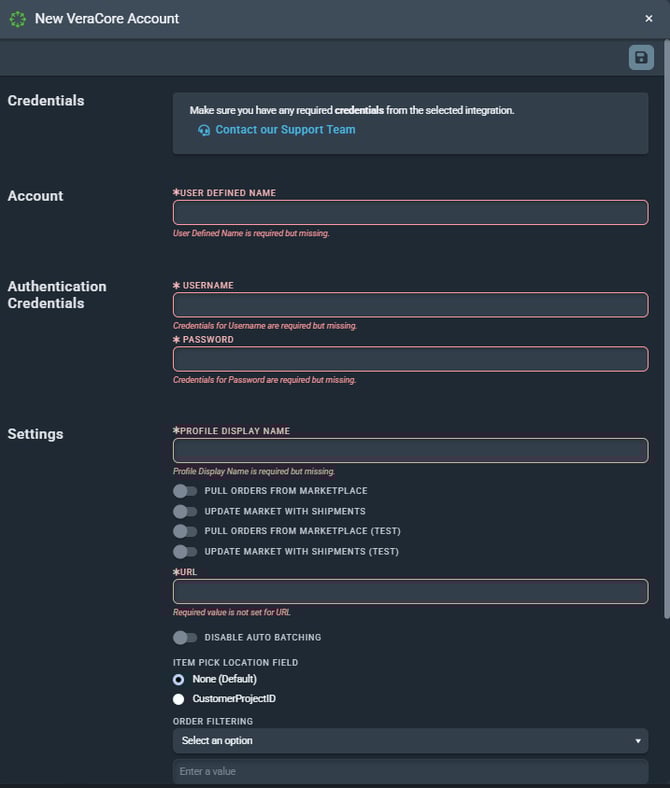The height and width of the screenshot is (788, 670).
Task: Close the New VeraCore Account dialog
Action: coord(649,18)
